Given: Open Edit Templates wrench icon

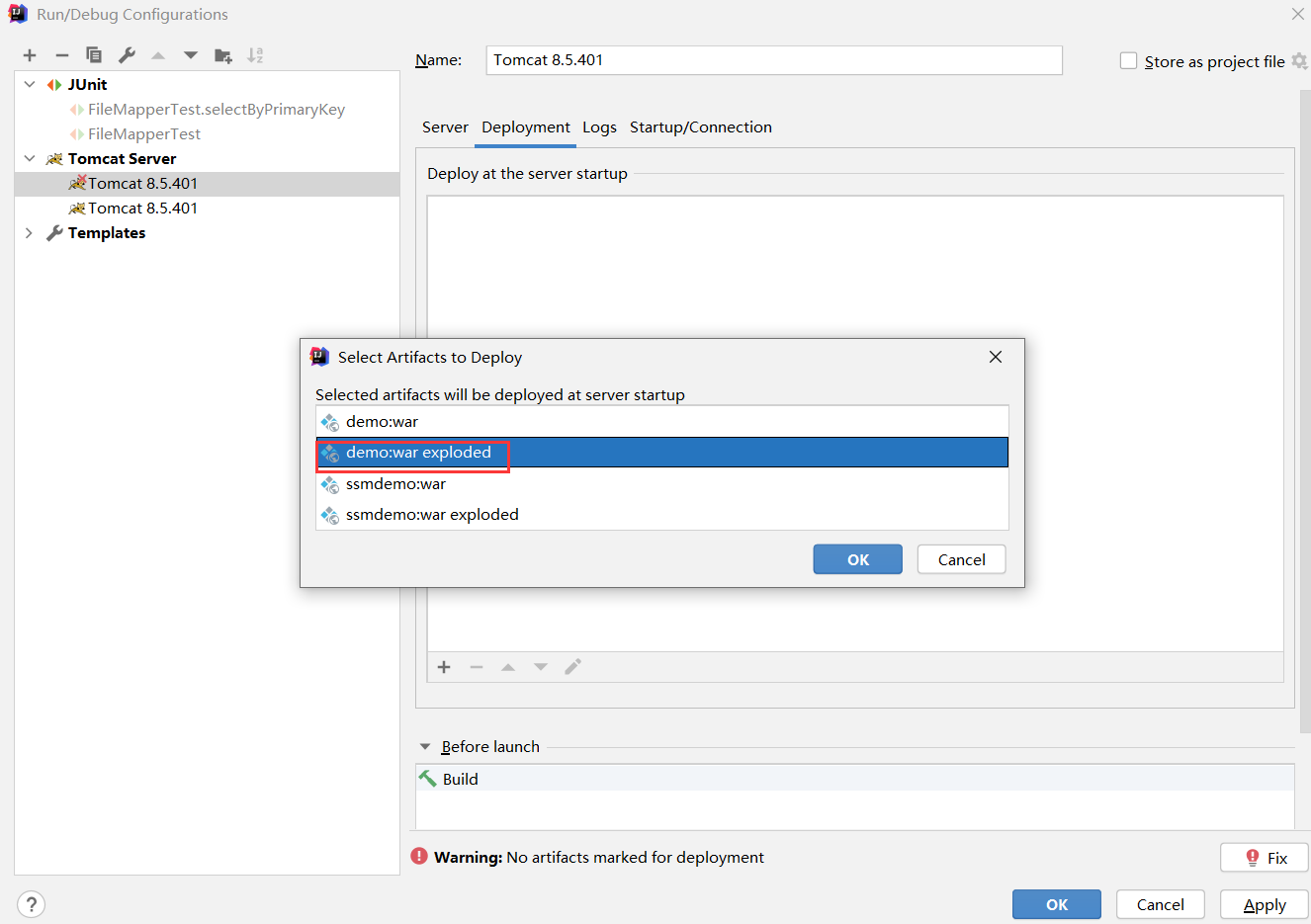Looking at the screenshot, I should pyautogui.click(x=127, y=55).
